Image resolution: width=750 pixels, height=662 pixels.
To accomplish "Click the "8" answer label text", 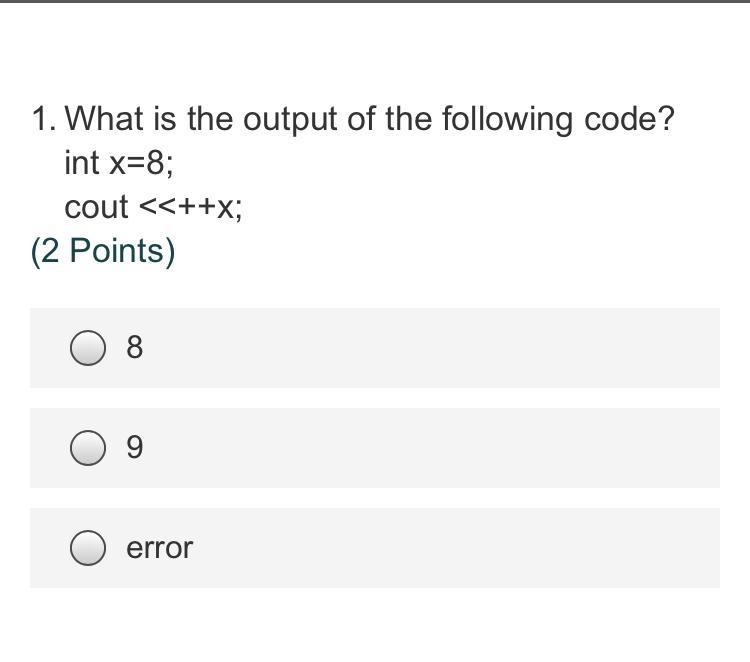I will coord(134,347).
